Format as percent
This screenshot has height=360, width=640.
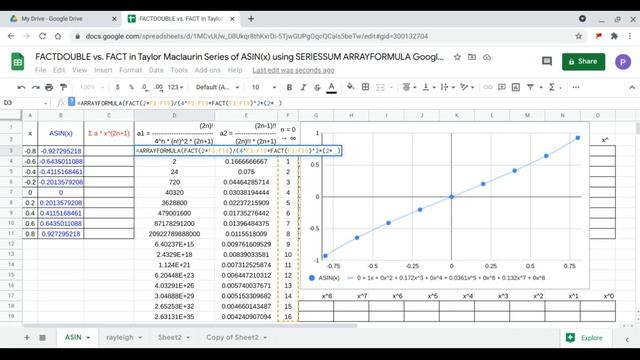coord(131,87)
